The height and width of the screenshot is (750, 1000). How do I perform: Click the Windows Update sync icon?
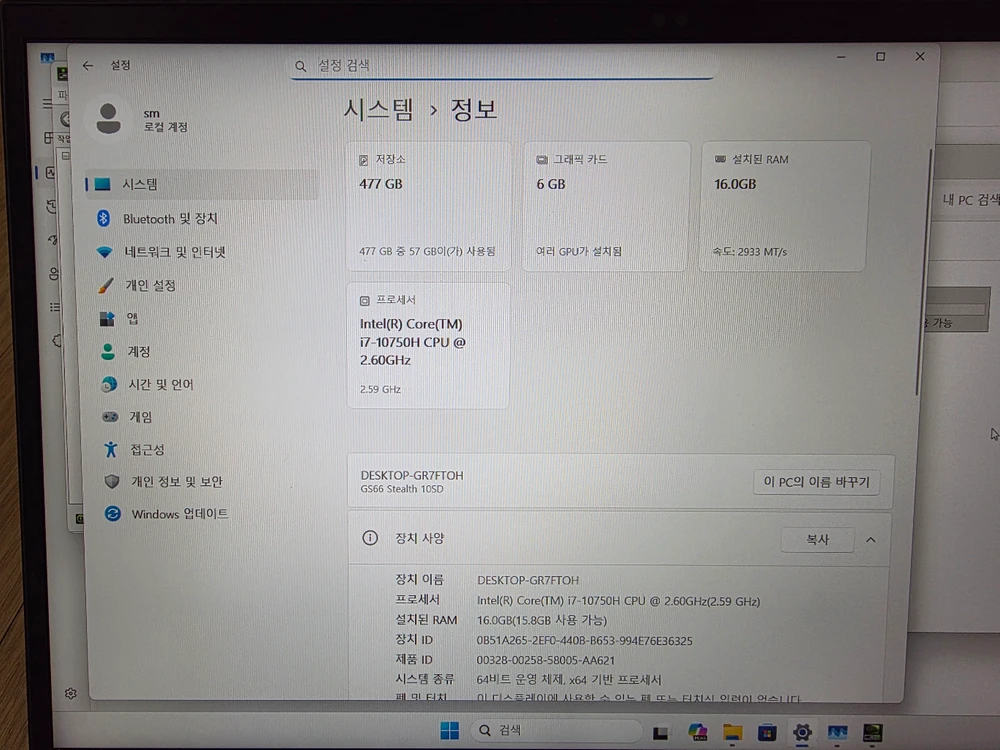point(113,513)
